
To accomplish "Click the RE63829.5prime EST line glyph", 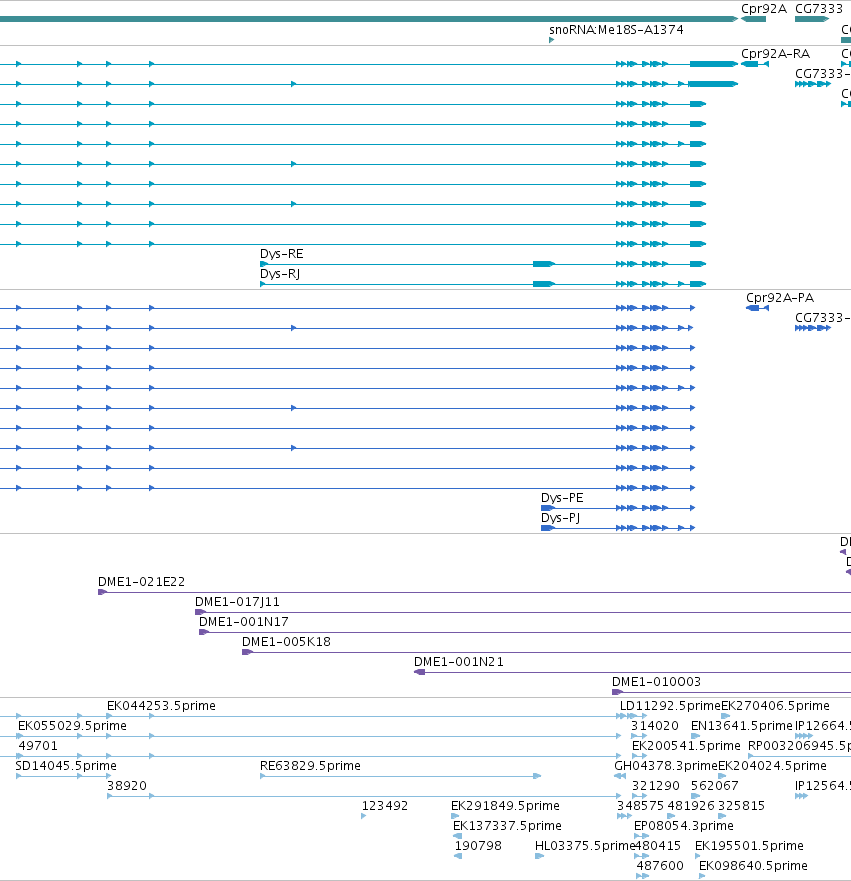I will pyautogui.click(x=400, y=776).
